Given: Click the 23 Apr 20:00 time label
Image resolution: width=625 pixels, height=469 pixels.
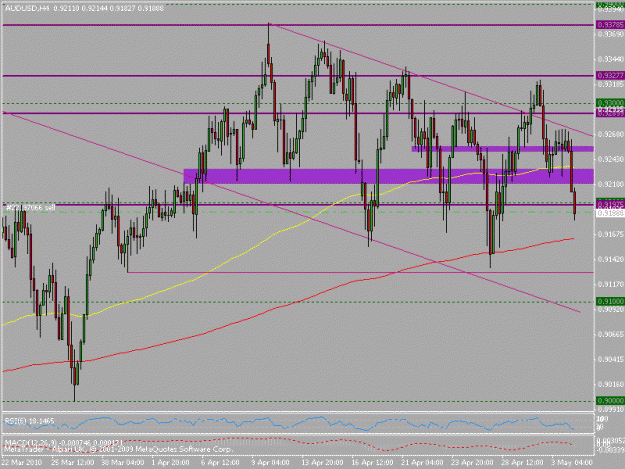Looking at the screenshot, I should pyautogui.click(x=472, y=463).
